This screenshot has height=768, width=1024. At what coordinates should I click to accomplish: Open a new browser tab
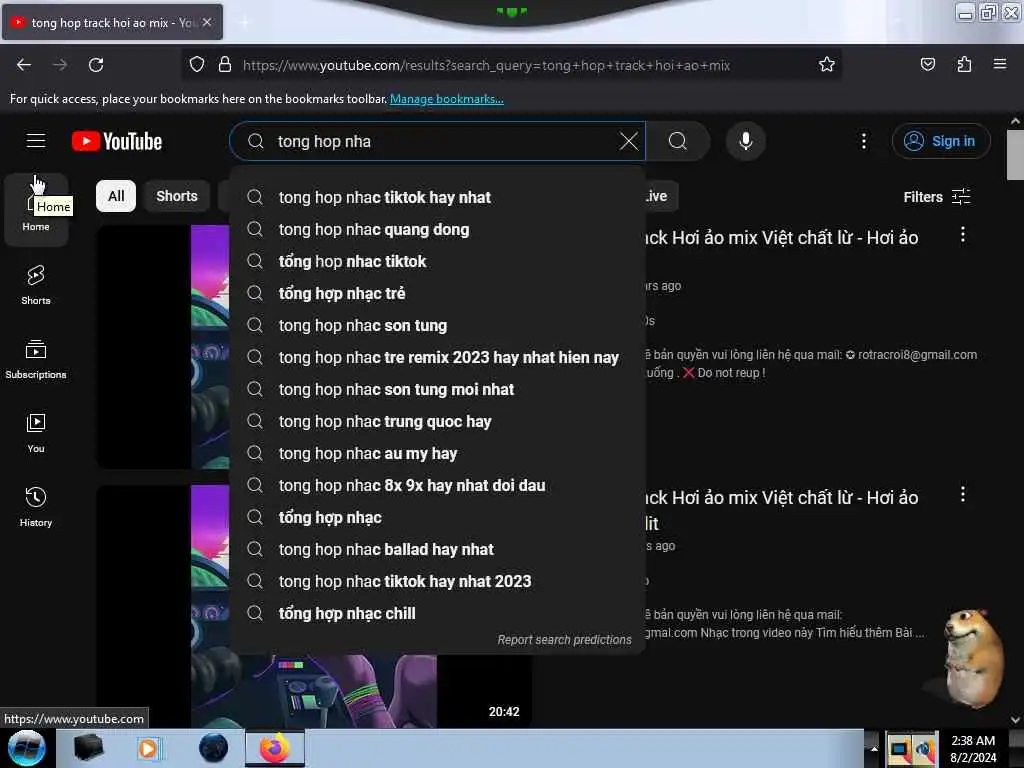[244, 22]
